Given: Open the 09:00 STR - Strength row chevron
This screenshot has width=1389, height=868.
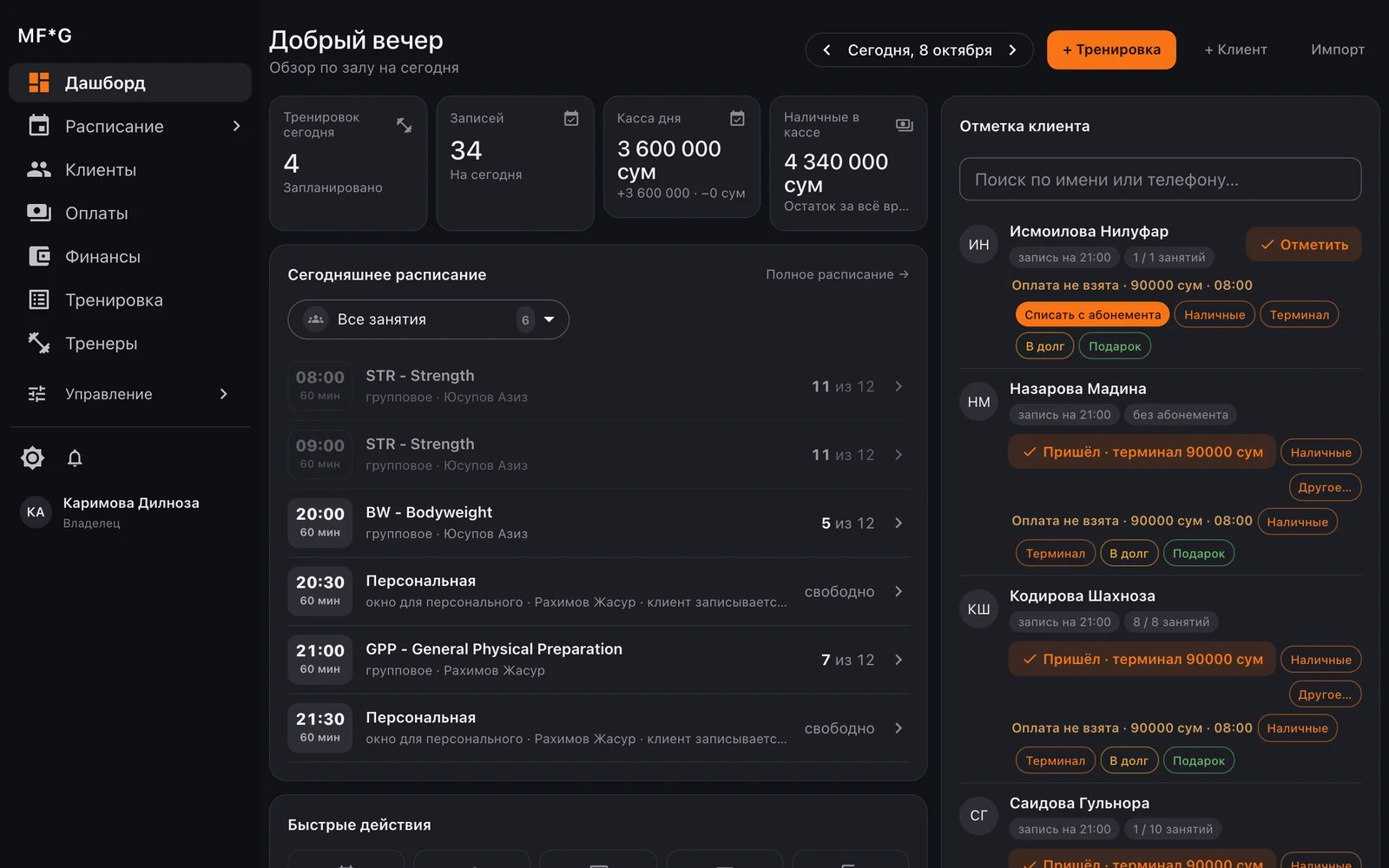Looking at the screenshot, I should 899,455.
